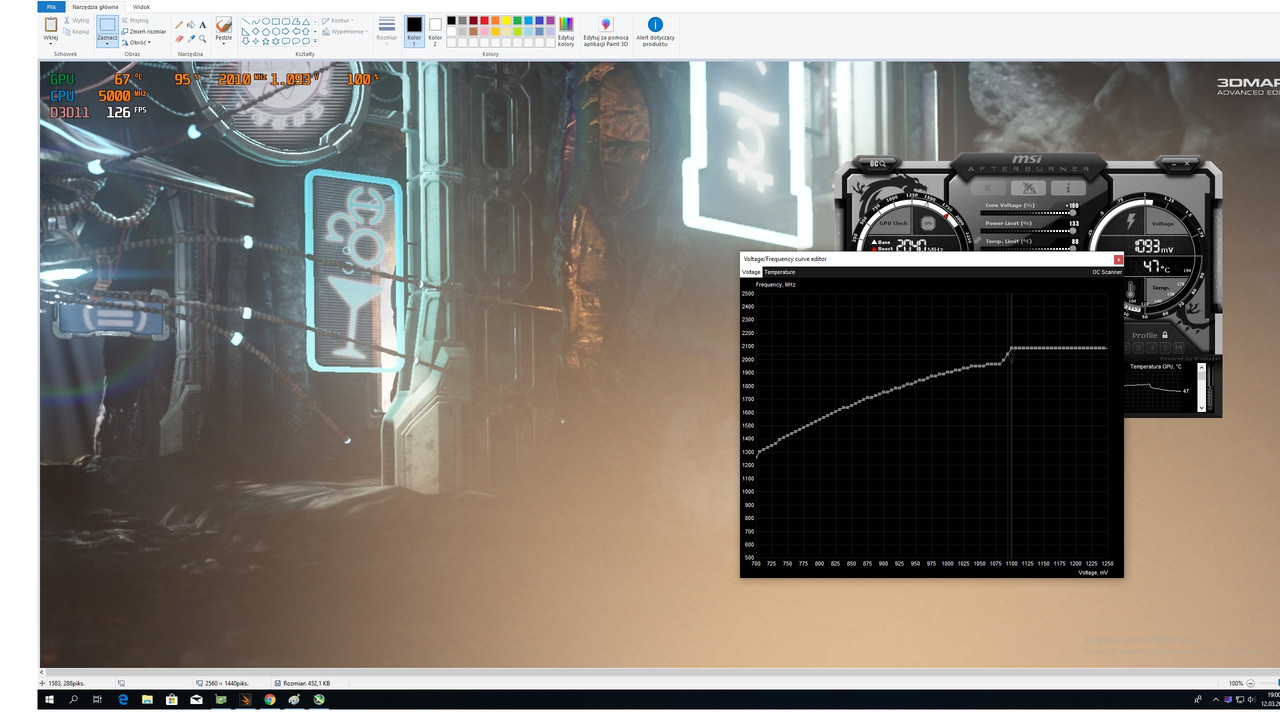Activate the Magnifier tool

tap(203, 39)
